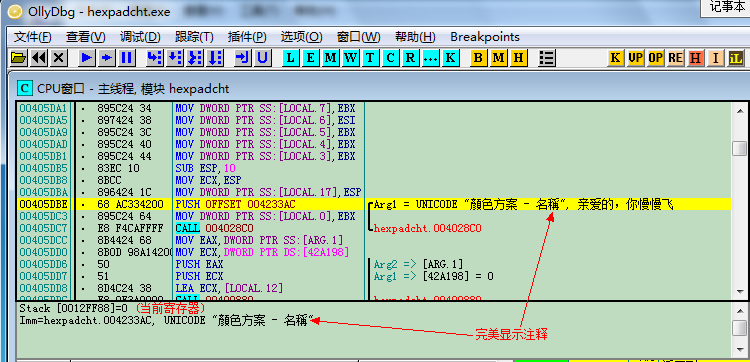Viewport: 750px width, 362px height.
Task: Open the 帮助(H) menu
Action: point(415,37)
